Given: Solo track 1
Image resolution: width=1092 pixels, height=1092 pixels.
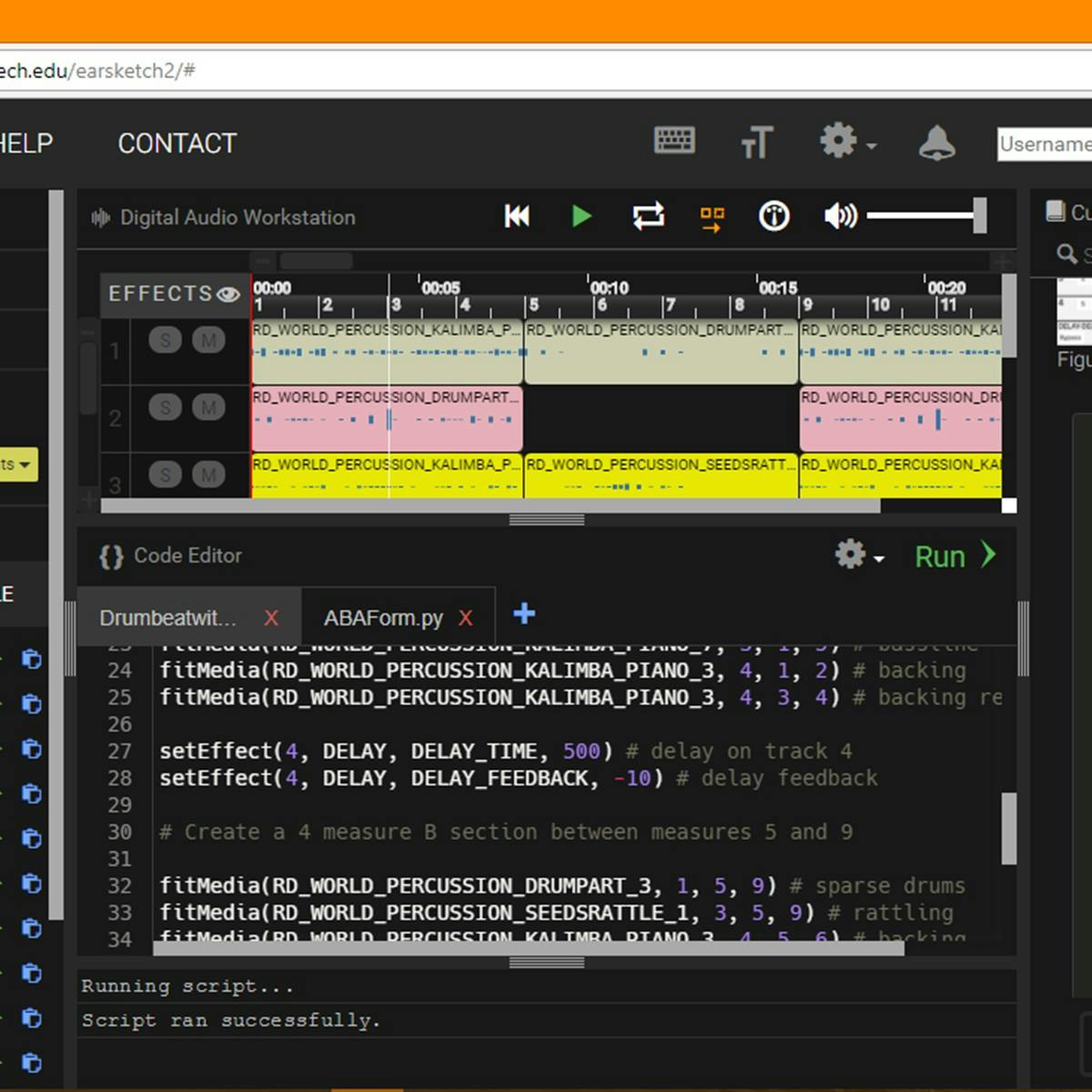Looking at the screenshot, I should (x=165, y=340).
